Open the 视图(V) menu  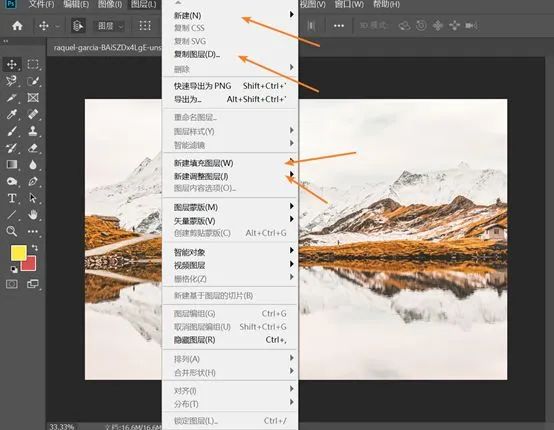click(313, 4)
